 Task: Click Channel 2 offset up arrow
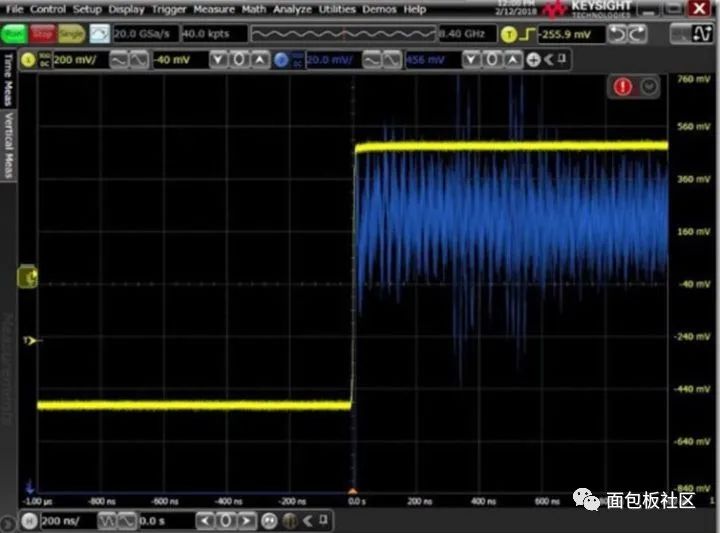[x=513, y=60]
